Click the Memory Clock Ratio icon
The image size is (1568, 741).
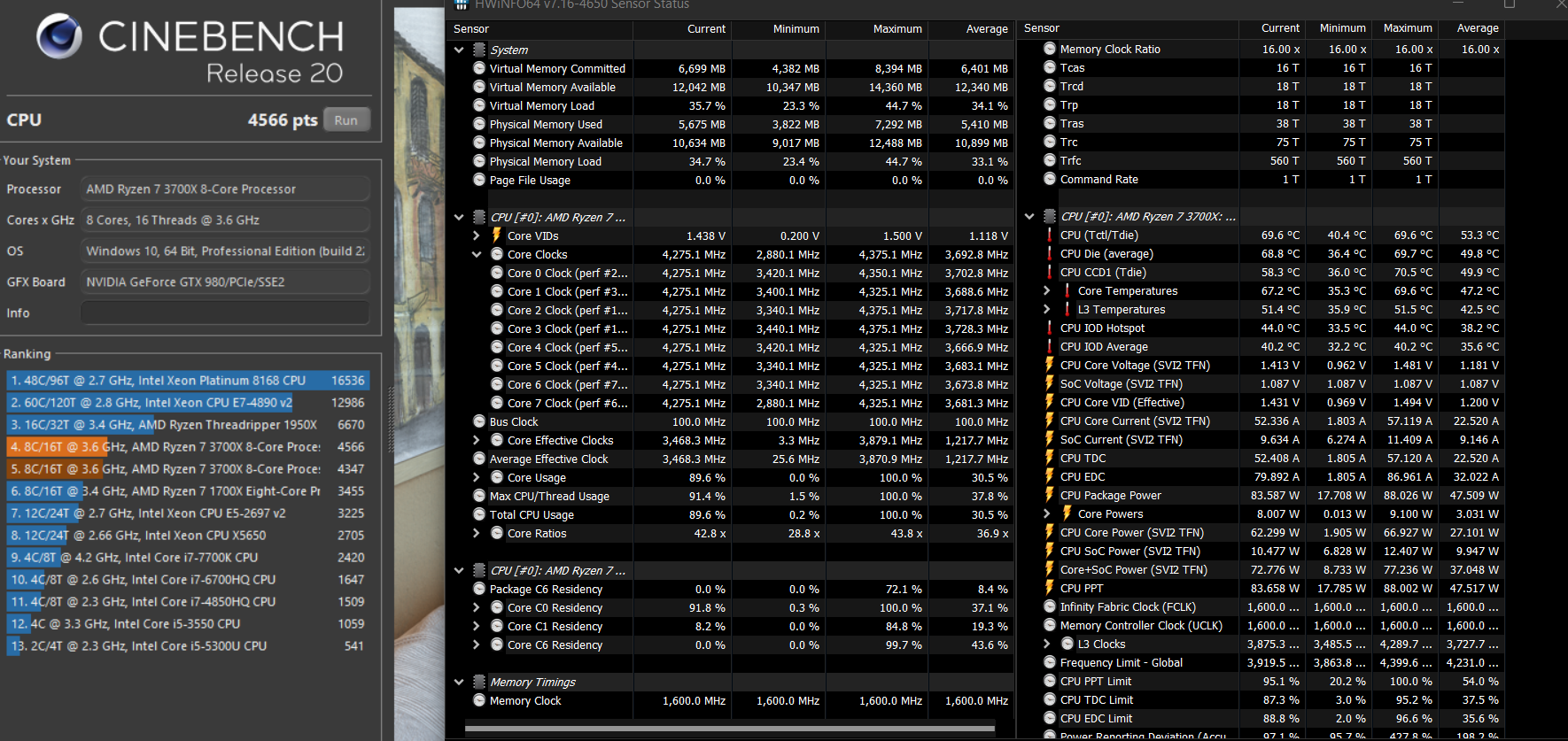[x=1050, y=49]
